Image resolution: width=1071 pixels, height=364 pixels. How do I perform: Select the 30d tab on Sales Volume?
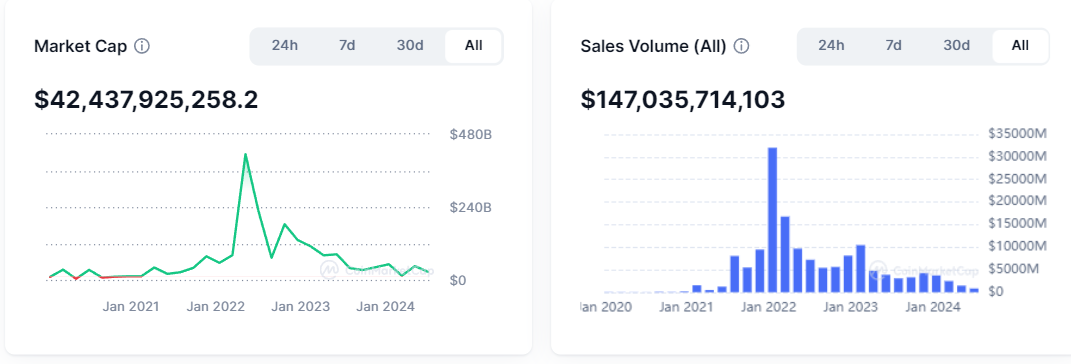click(x=956, y=46)
